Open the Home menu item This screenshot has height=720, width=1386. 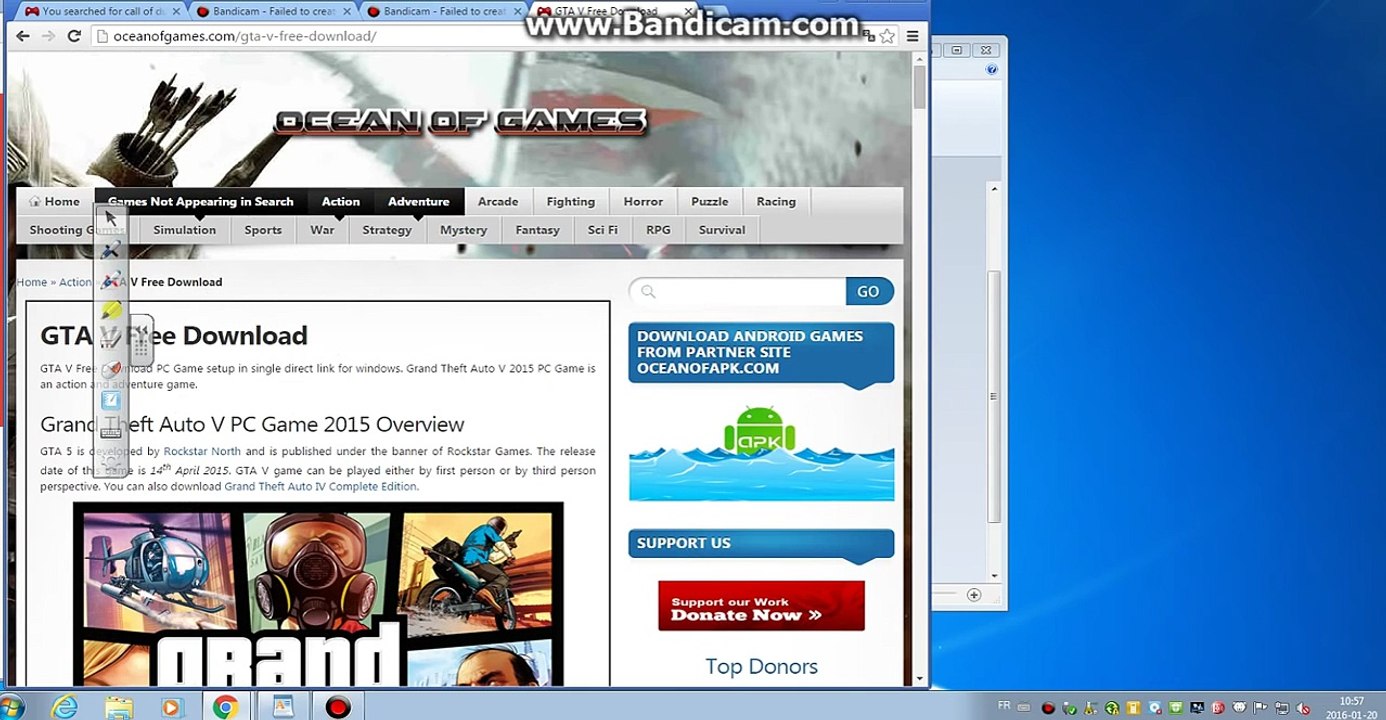click(55, 201)
